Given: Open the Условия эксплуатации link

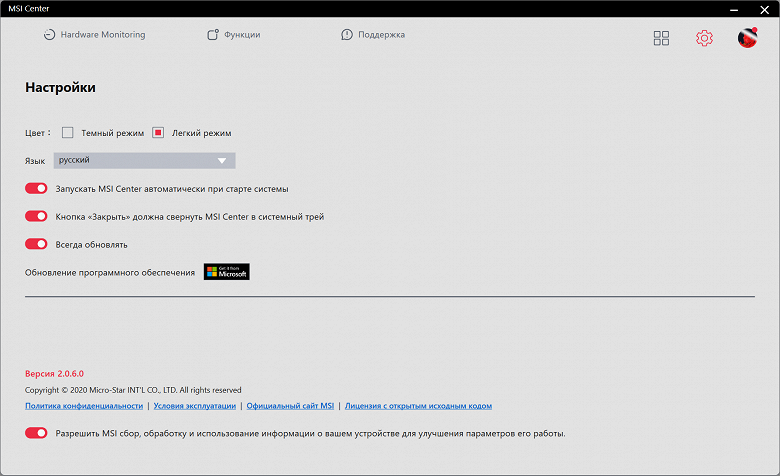Looking at the screenshot, I should tap(195, 406).
